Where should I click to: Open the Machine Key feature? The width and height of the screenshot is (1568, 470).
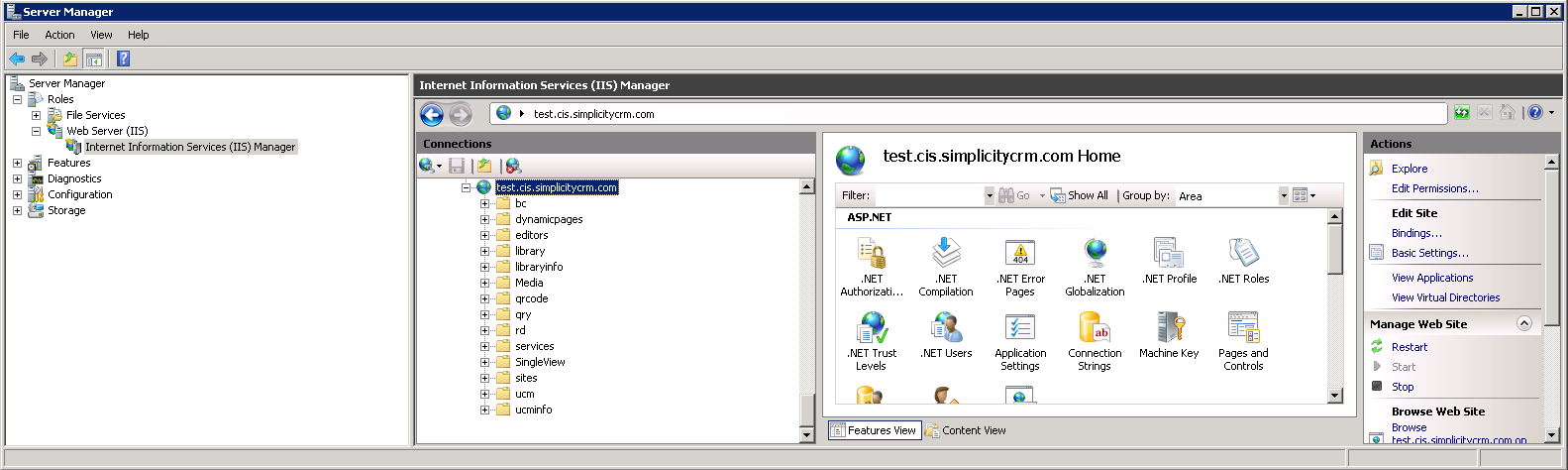[1169, 335]
